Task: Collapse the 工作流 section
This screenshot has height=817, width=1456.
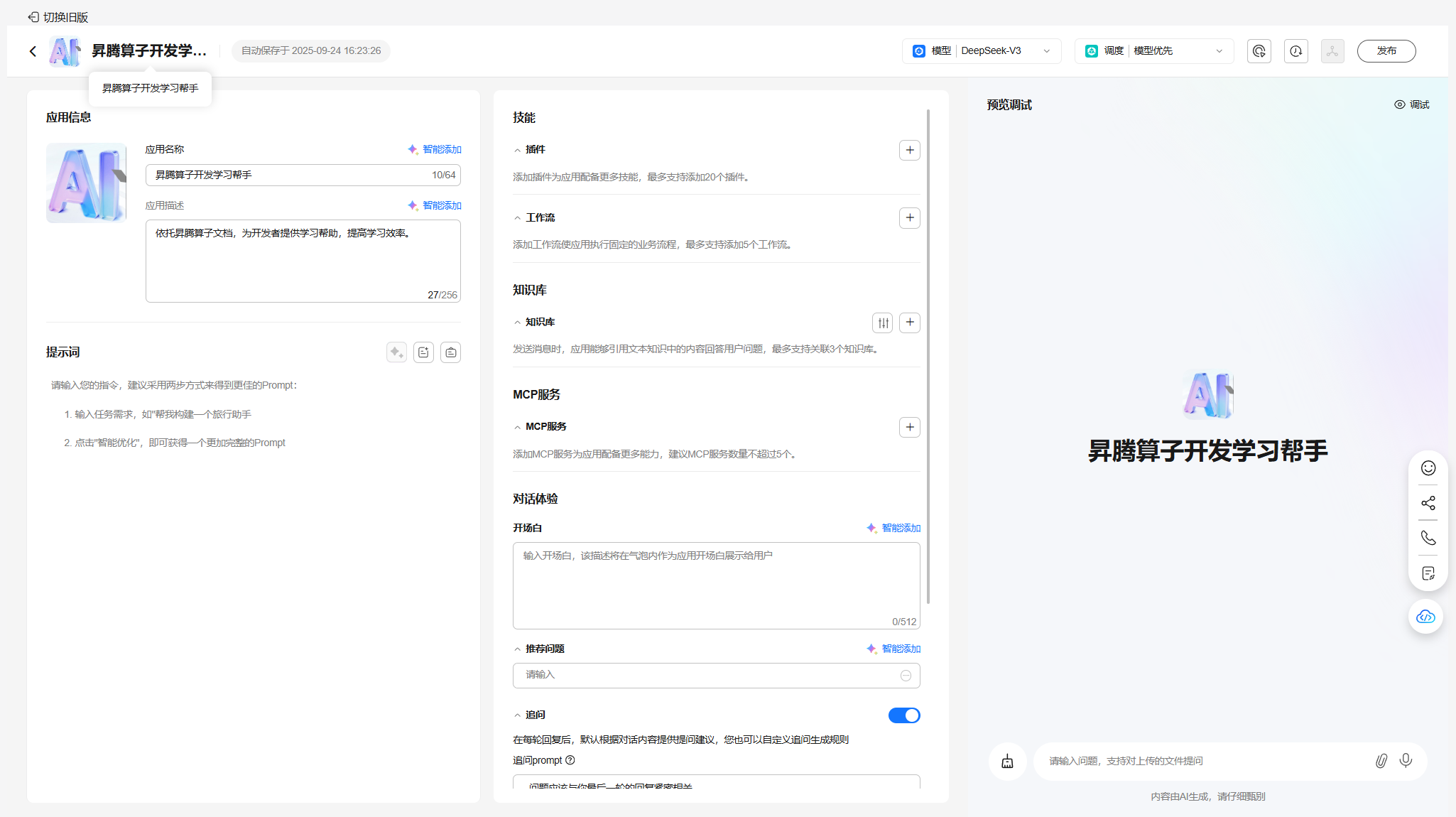Action: (518, 218)
